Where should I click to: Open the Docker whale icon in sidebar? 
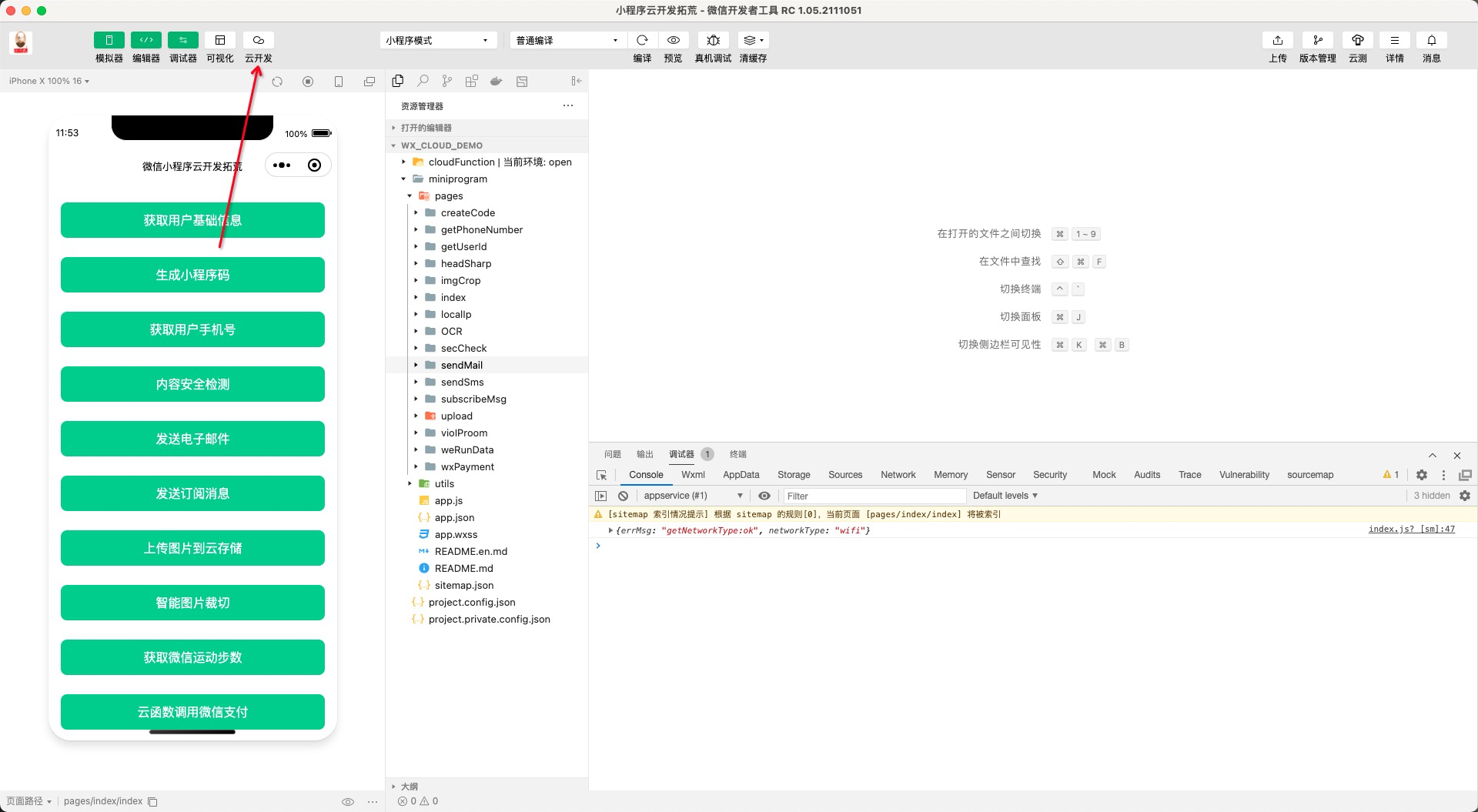497,81
